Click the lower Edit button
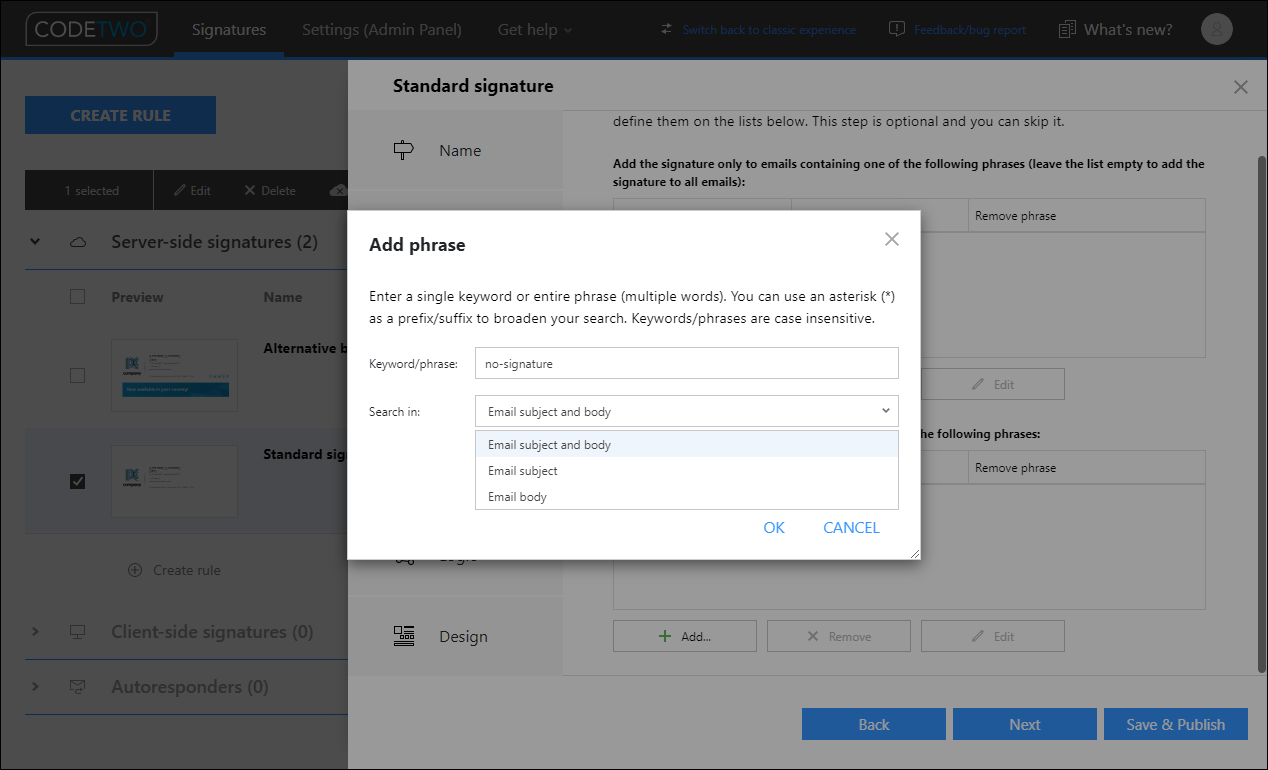The height and width of the screenshot is (770, 1268). (993, 636)
